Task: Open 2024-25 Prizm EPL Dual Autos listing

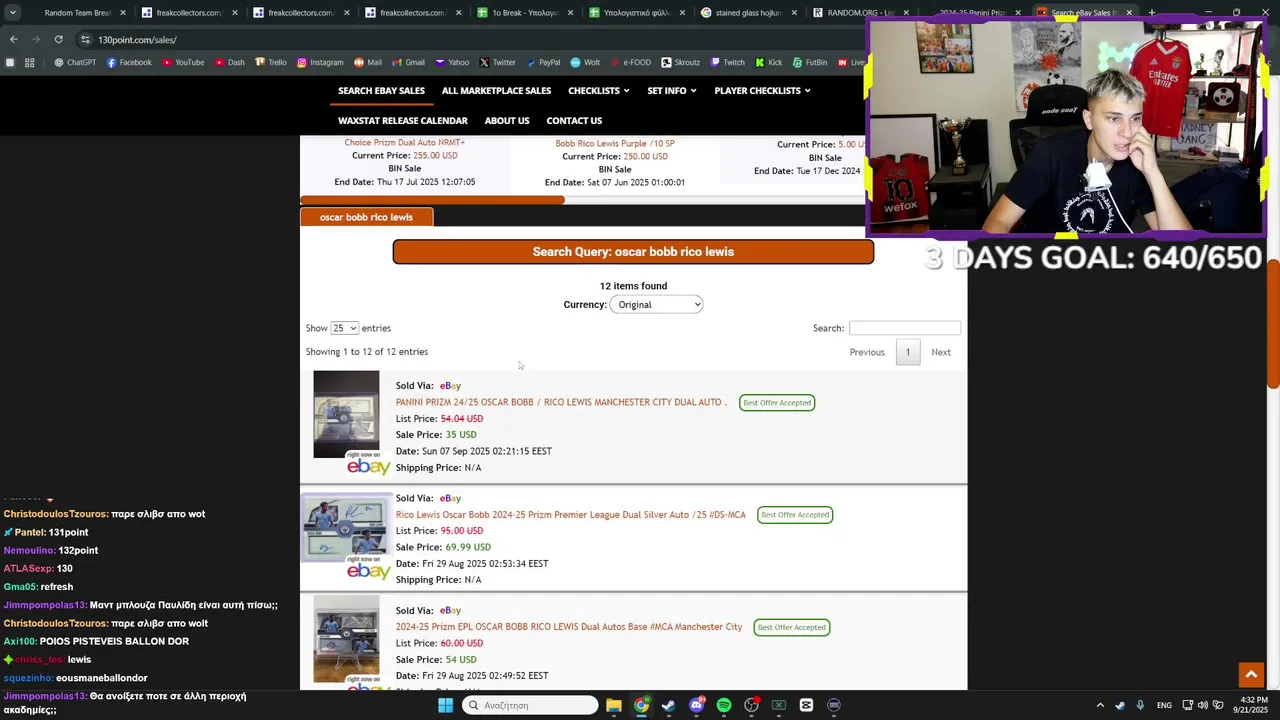Action: point(569,627)
